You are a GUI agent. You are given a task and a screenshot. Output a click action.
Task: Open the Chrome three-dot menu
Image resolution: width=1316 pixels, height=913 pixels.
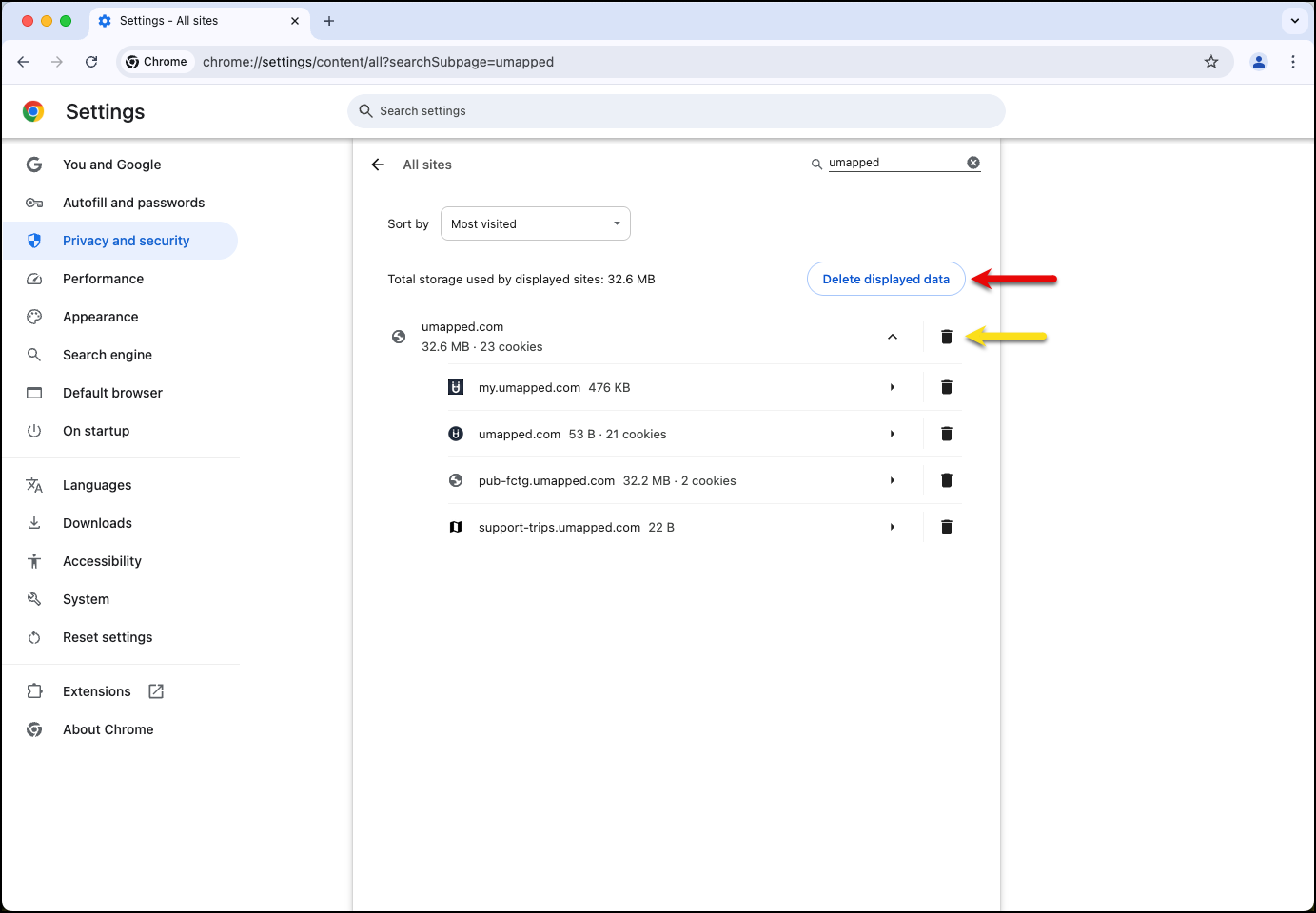tap(1293, 62)
